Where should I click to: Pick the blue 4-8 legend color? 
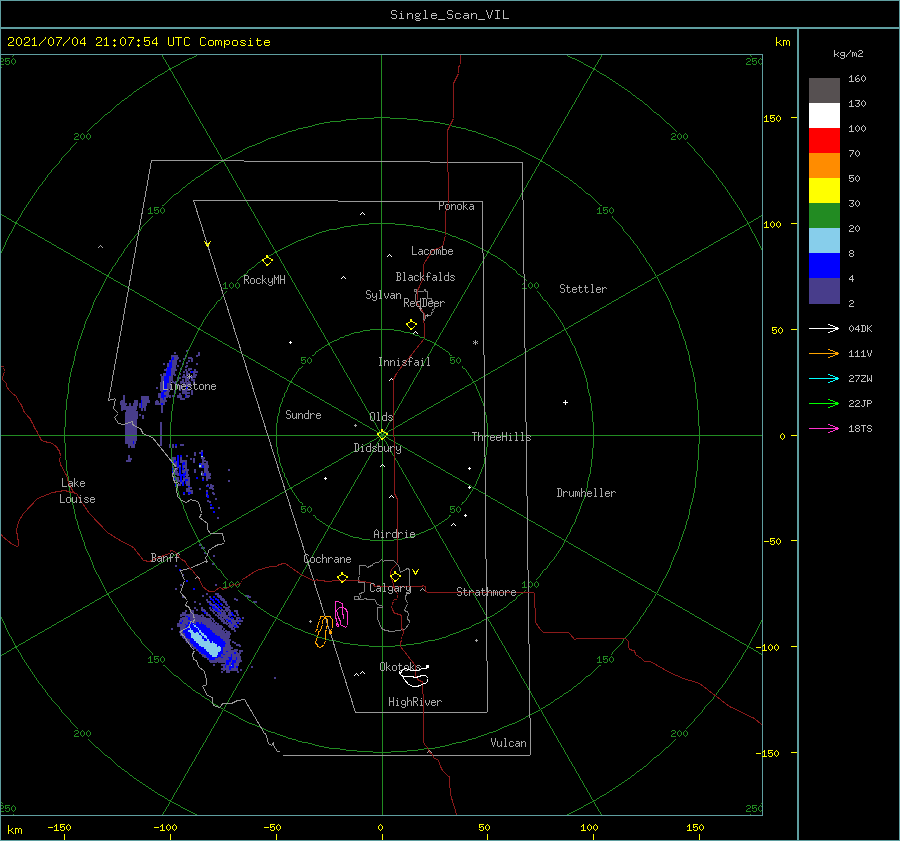pyautogui.click(x=824, y=265)
